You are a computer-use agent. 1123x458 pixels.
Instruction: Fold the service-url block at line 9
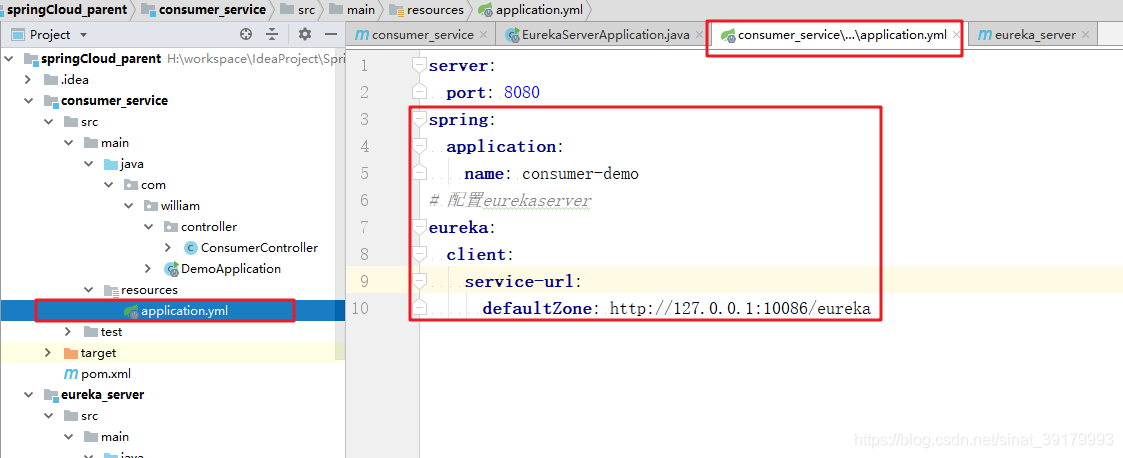coord(419,281)
